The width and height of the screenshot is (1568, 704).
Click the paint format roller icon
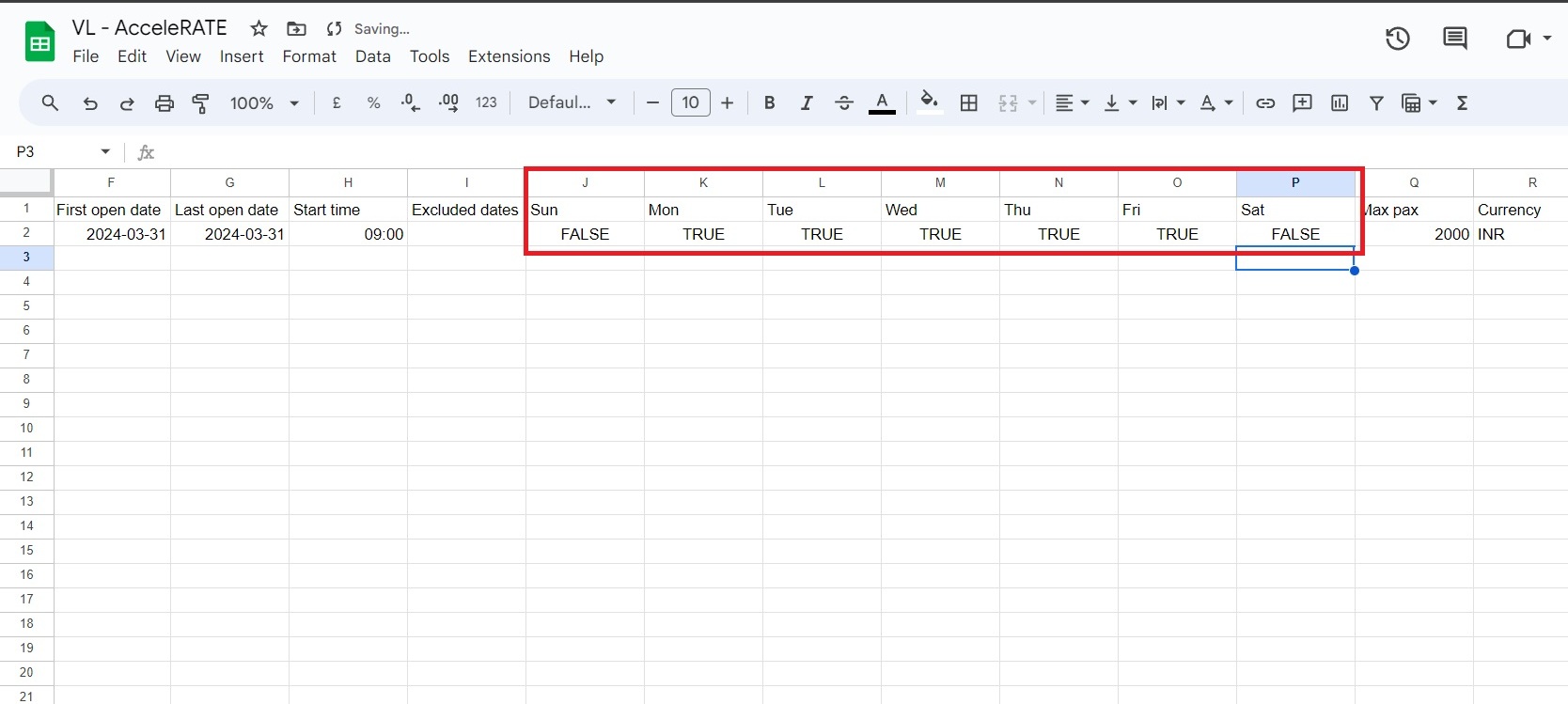click(x=200, y=103)
